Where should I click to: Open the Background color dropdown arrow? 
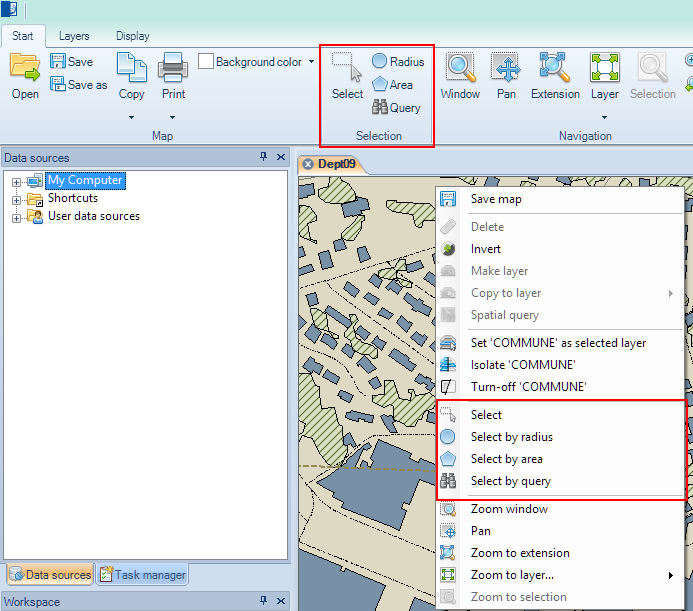point(311,62)
